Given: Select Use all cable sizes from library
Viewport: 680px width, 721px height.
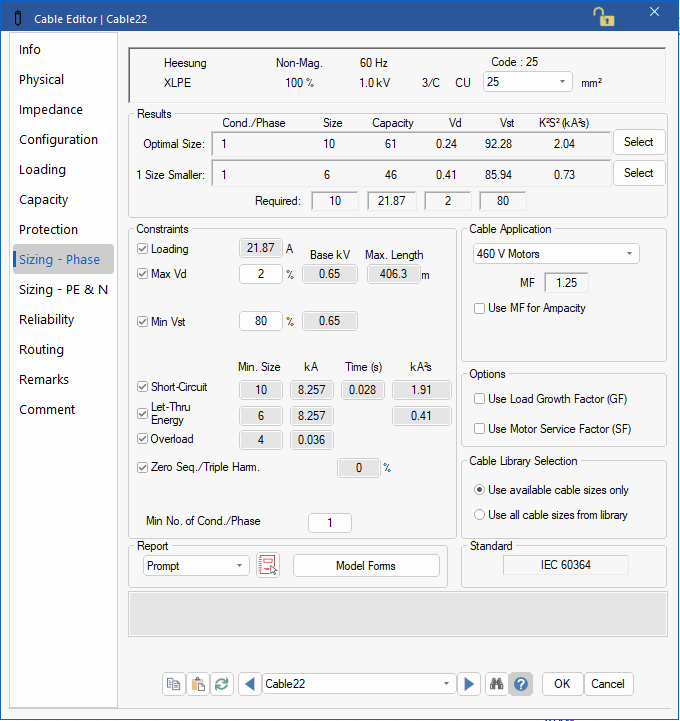Looking at the screenshot, I should [480, 515].
